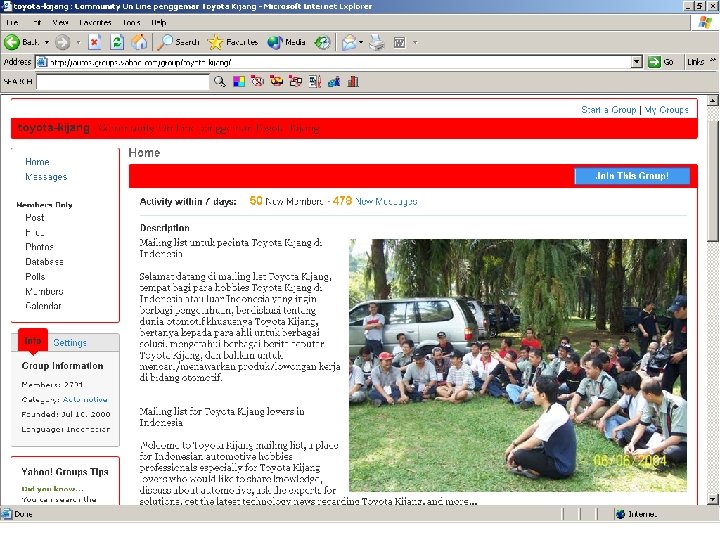Open the Mail icon dropdown arrow
720x540 pixels.
[361, 42]
